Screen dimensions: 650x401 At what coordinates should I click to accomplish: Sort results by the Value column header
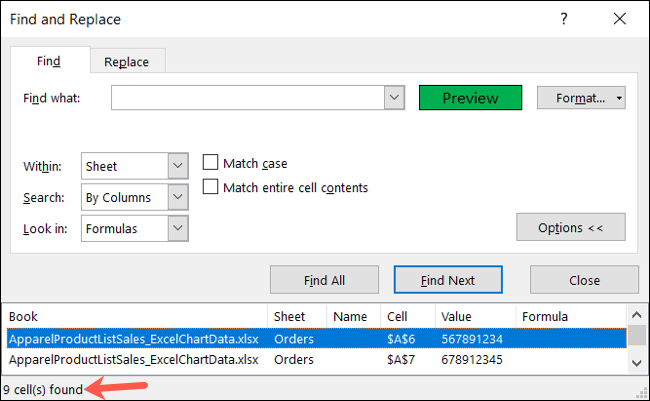click(475, 317)
